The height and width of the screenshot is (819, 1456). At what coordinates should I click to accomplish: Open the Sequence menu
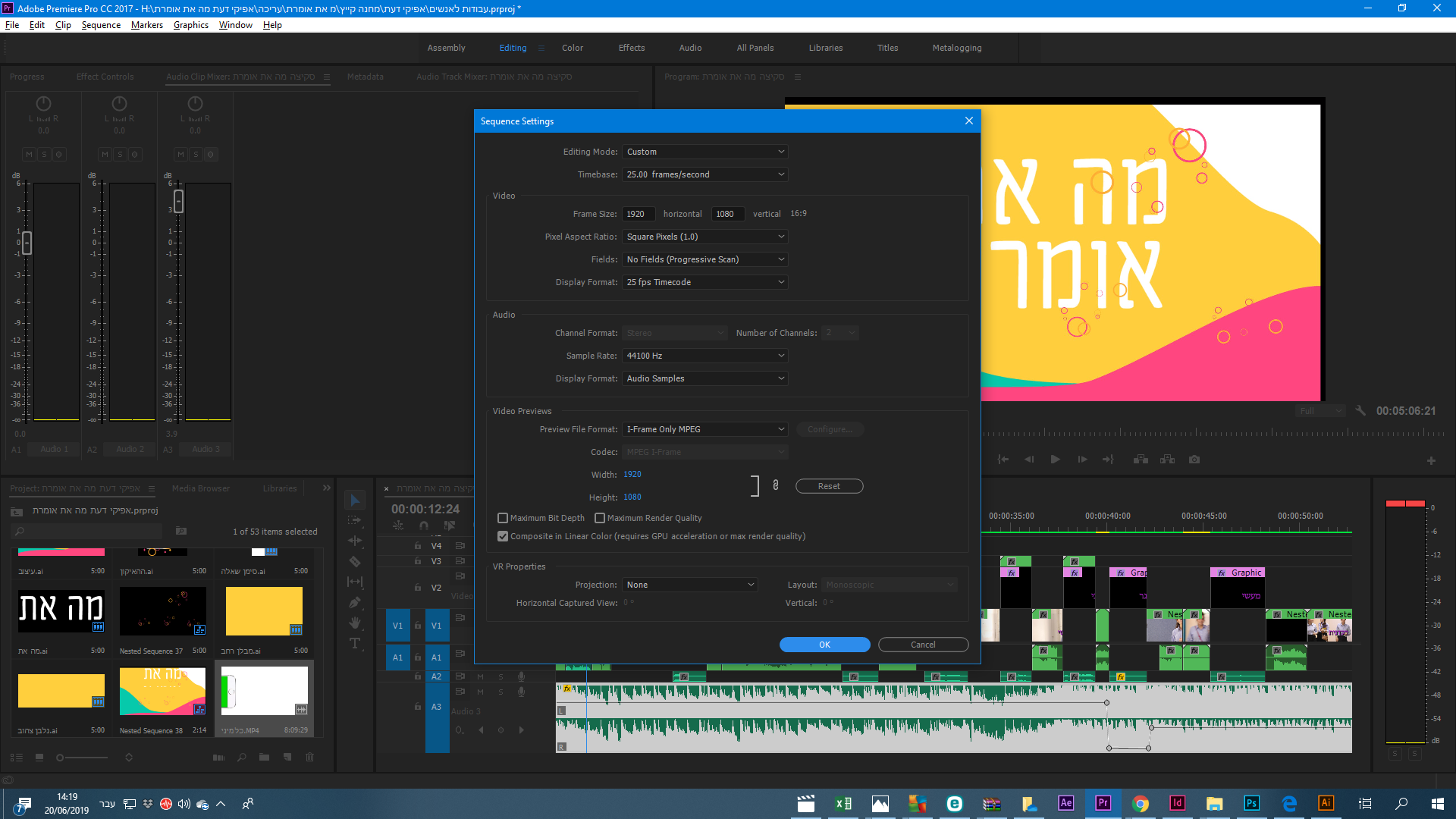click(x=101, y=25)
